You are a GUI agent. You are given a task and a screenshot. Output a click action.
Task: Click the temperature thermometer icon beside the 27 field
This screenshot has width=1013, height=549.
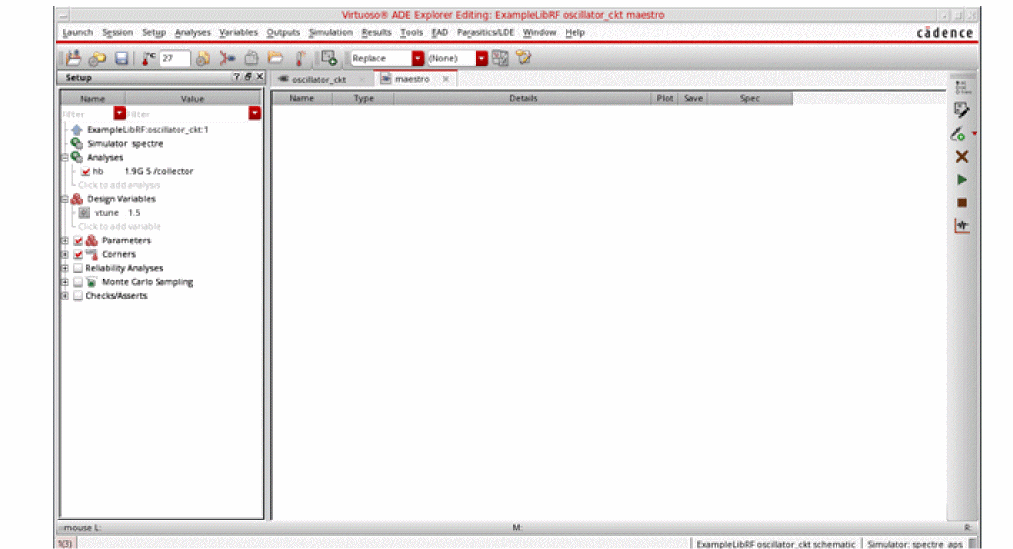(148, 58)
